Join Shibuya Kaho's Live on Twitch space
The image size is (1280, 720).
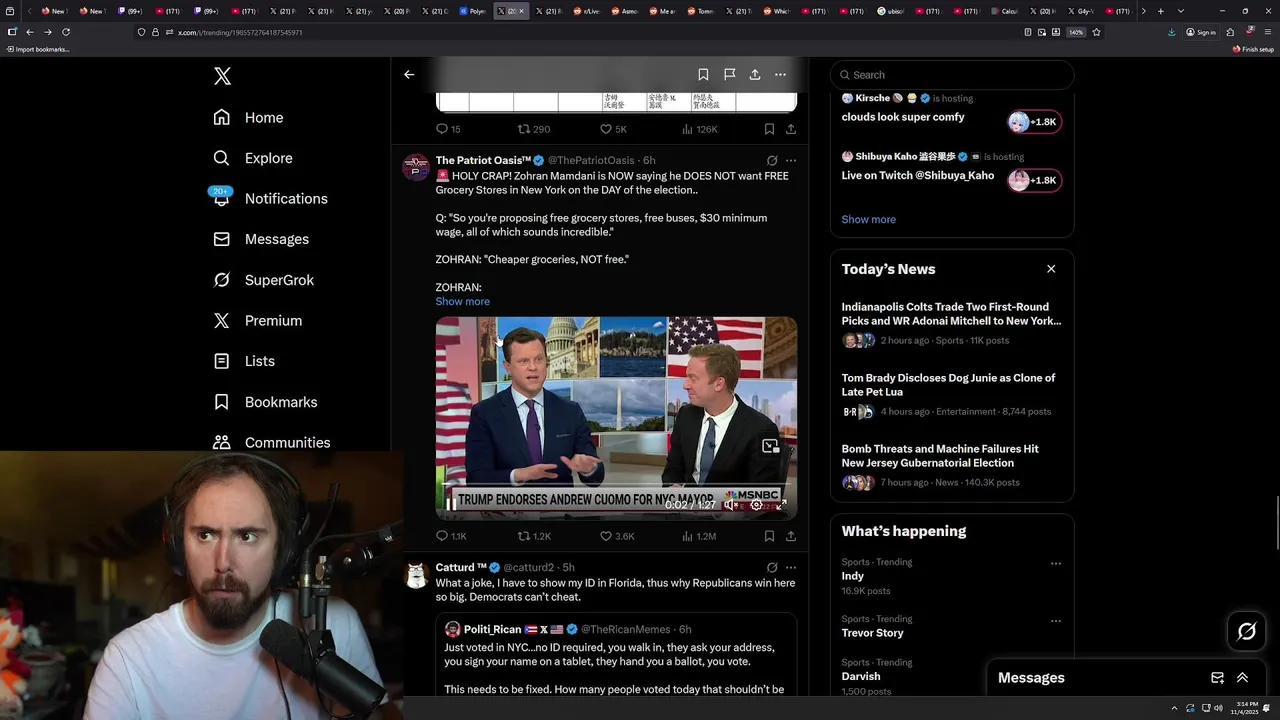pyautogui.click(x=1034, y=180)
